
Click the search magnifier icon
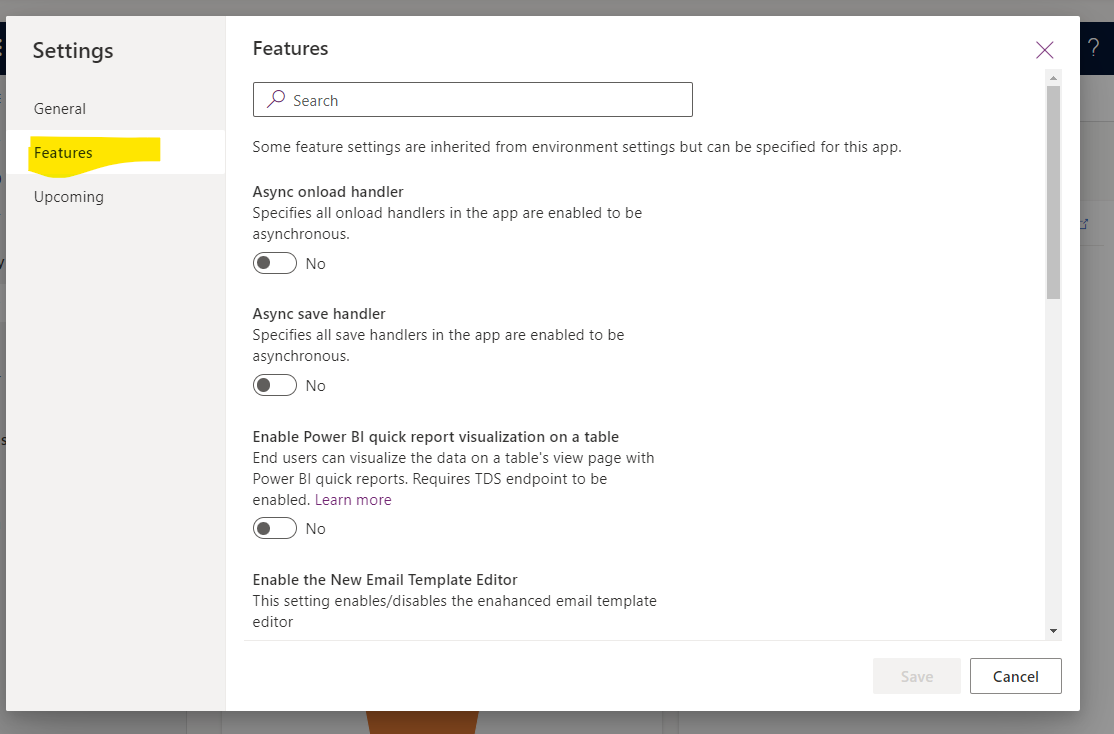[x=275, y=100]
